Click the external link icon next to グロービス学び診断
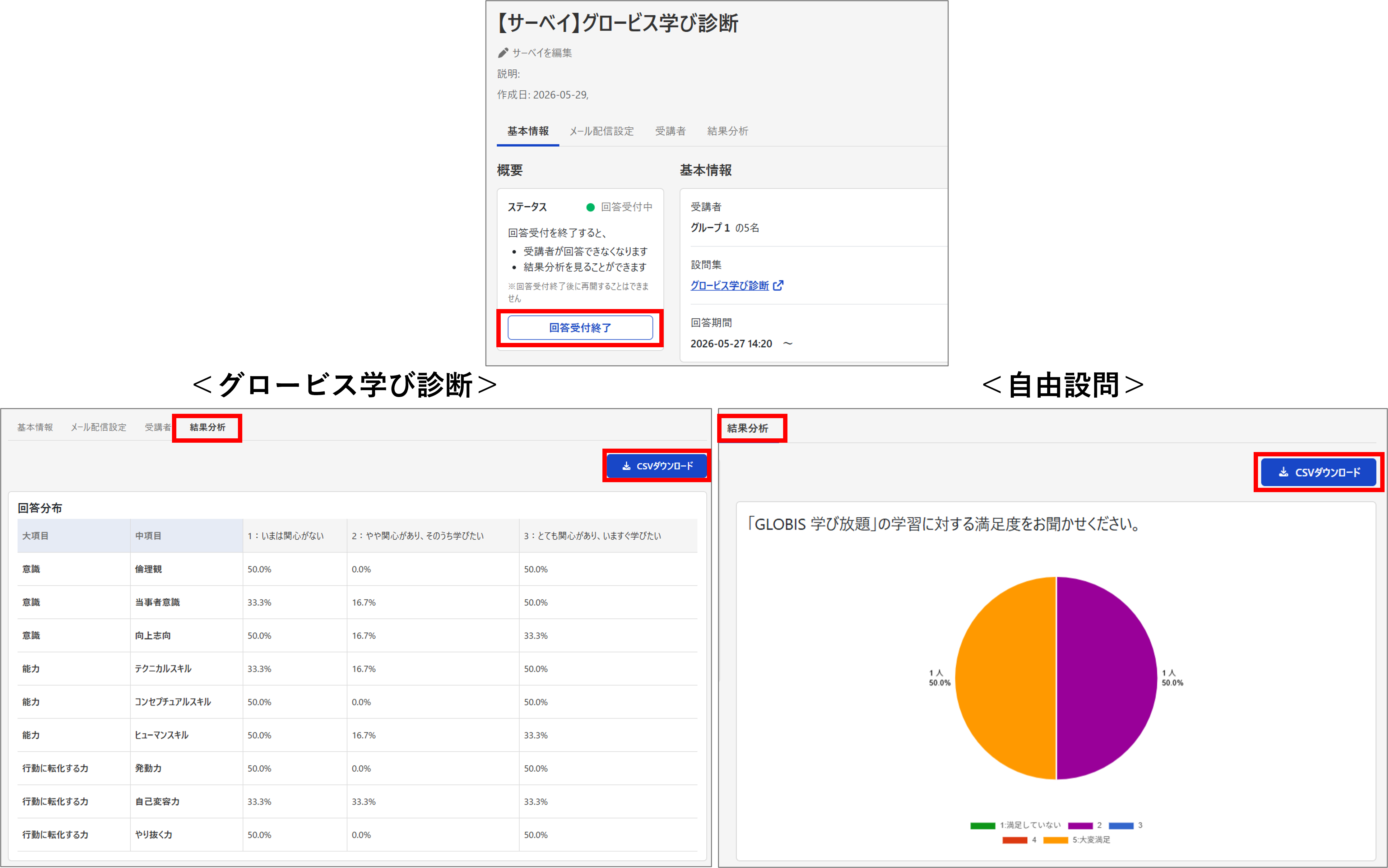This screenshot has height=868, width=1388. click(x=778, y=285)
